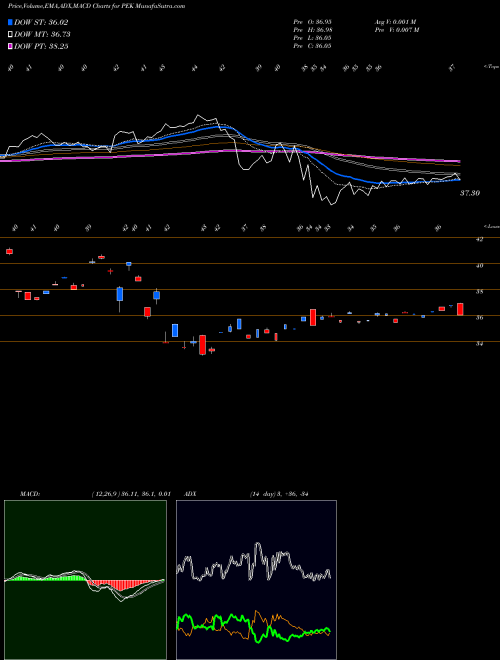Image resolution: width=500 pixels, height=660 pixels.
Task: Open the green MACD histogram panel
Action: (x=85, y=580)
